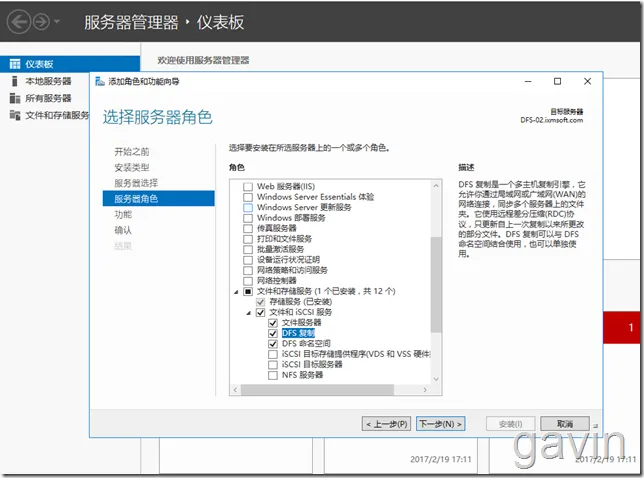Open navigation history dropdown arrow in header

[x=57, y=21]
